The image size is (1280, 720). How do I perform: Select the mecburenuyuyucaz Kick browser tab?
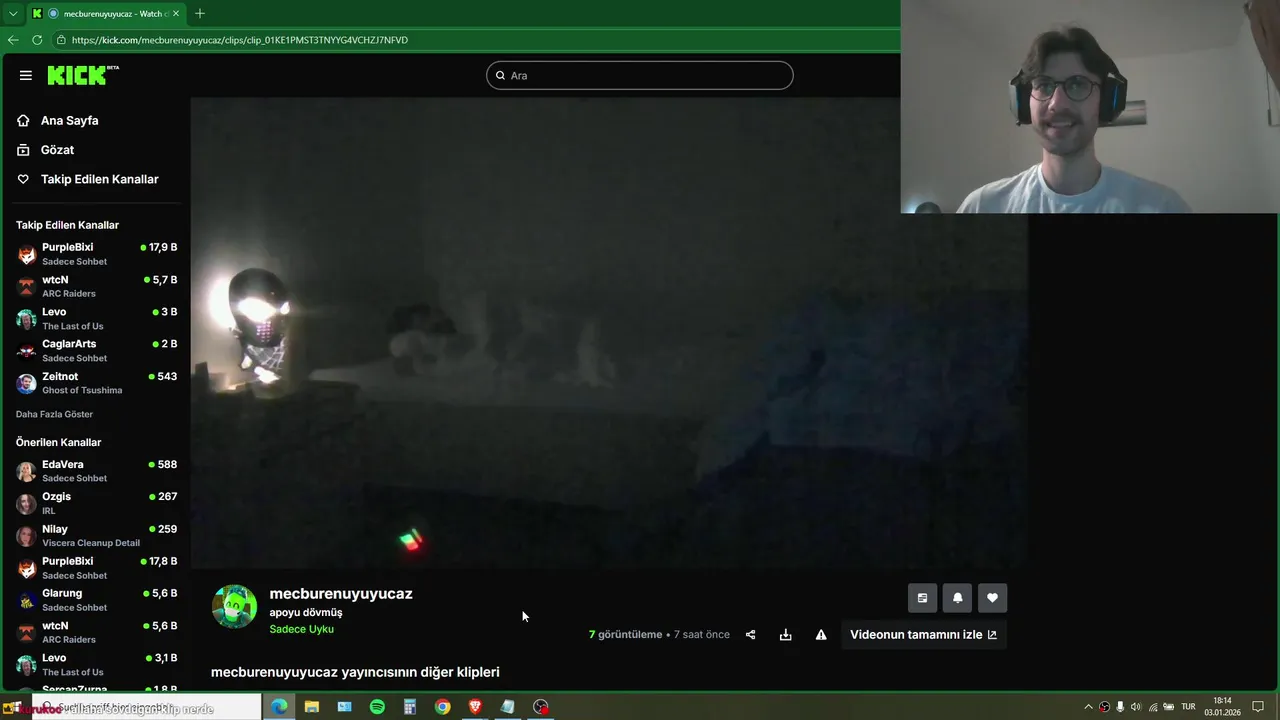106,14
